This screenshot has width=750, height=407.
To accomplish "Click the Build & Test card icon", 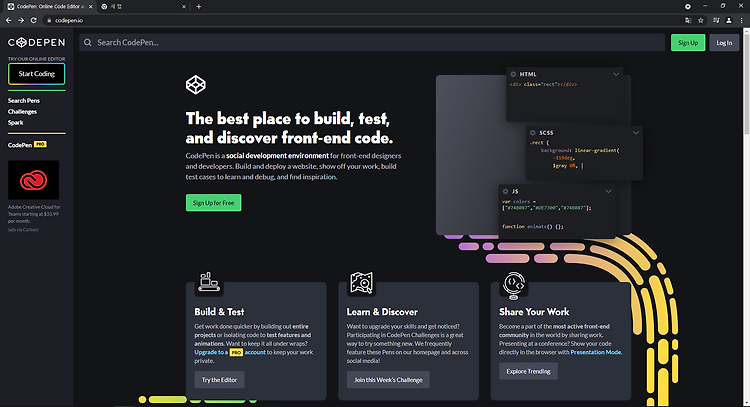I will [209, 282].
